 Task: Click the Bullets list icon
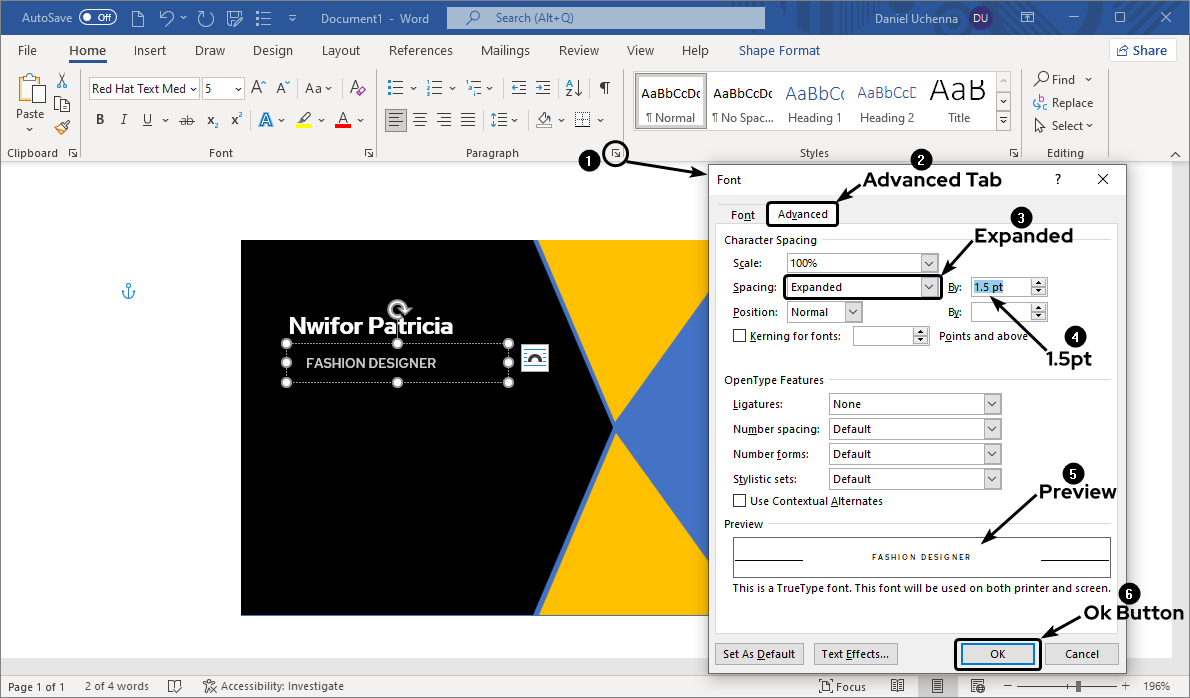pyautogui.click(x=395, y=88)
